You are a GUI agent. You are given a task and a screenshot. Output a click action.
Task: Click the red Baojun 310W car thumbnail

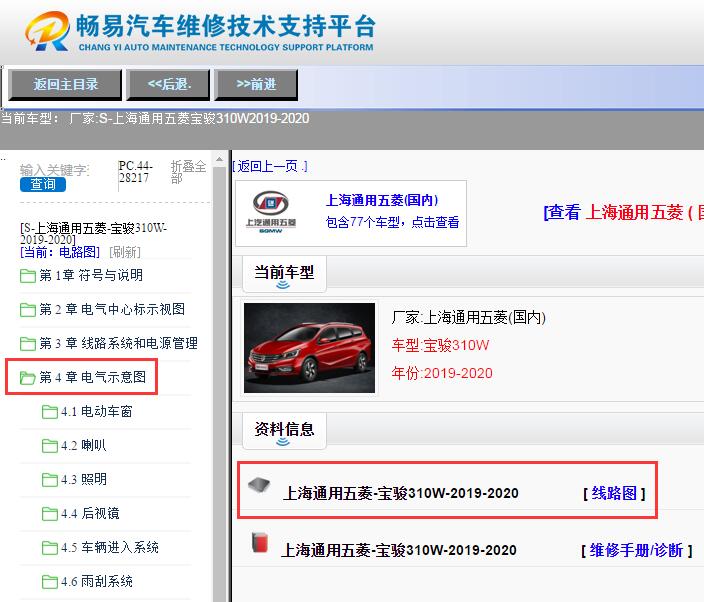coord(309,347)
